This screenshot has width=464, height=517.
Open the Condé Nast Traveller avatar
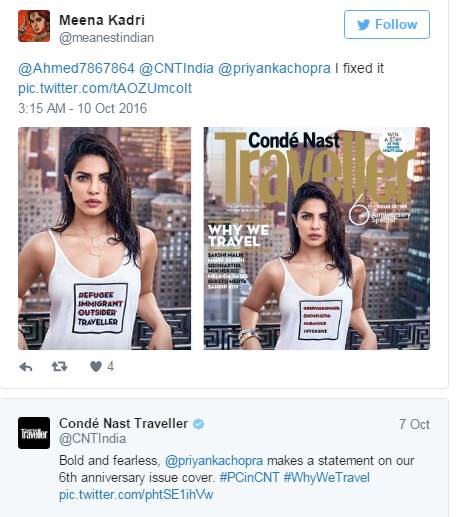click(x=34, y=433)
